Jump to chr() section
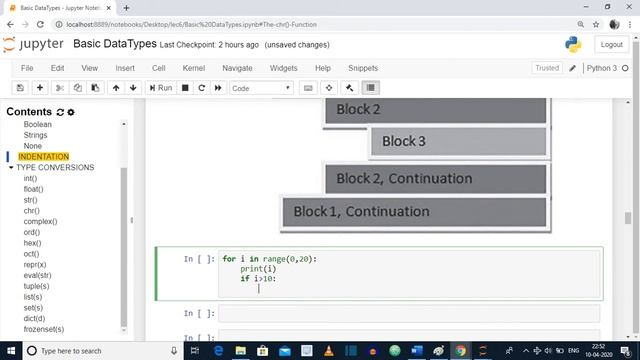This screenshot has height=360, width=640. pos(31,211)
